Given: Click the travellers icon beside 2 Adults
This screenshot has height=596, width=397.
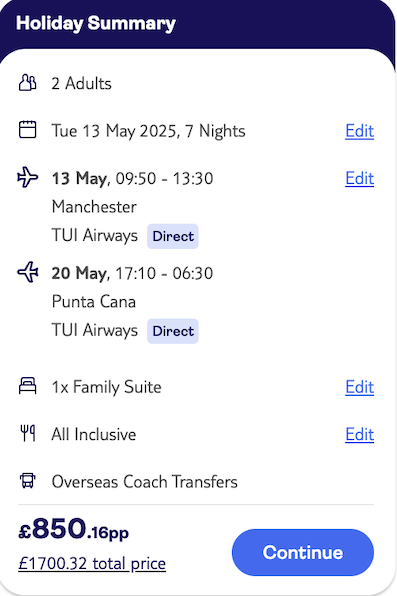Looking at the screenshot, I should click(27, 83).
